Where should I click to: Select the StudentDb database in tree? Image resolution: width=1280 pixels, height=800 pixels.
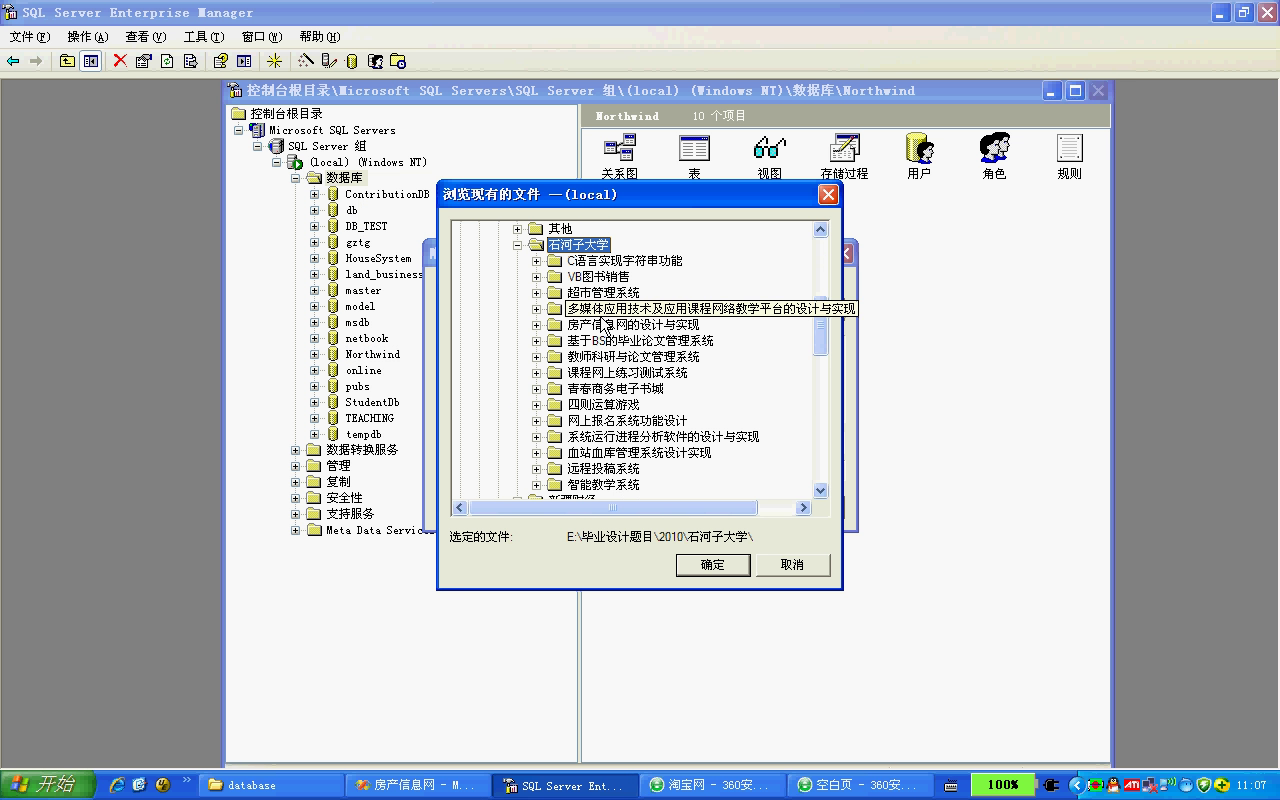click(372, 402)
